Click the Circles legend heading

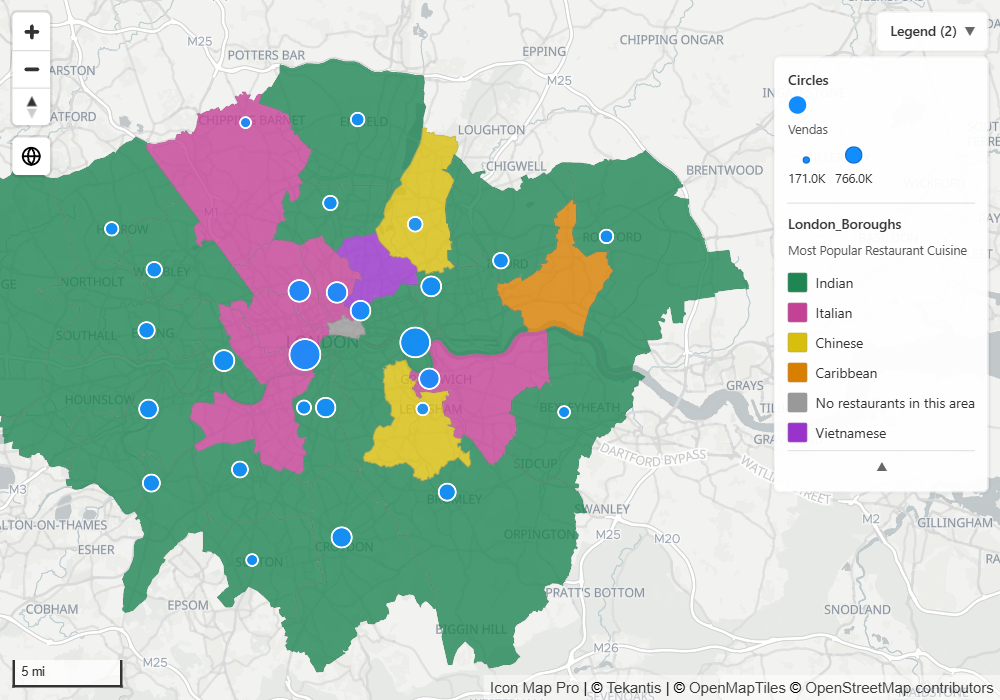tap(808, 80)
